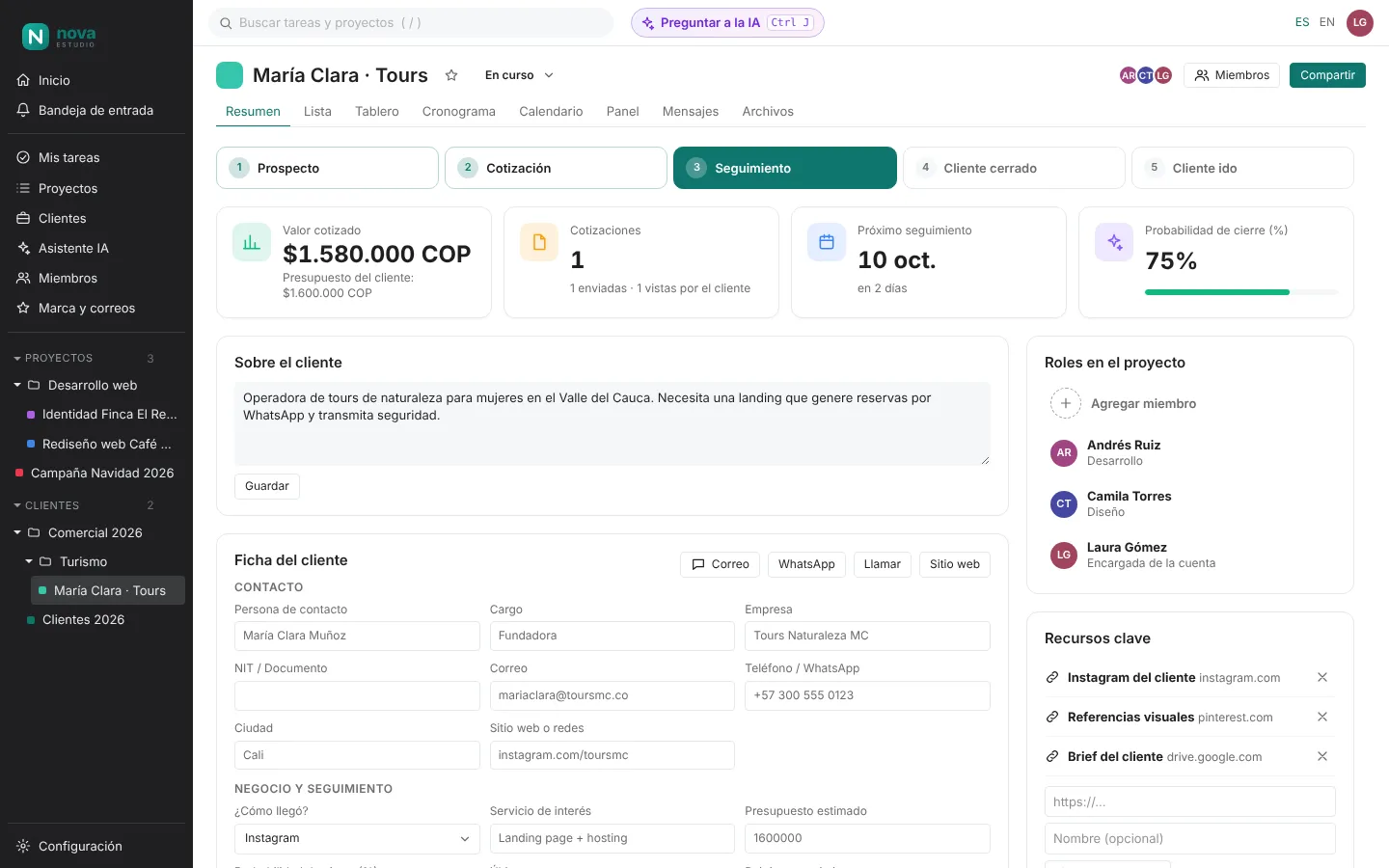Click Guardar under Sobre el cliente
The height and width of the screenshot is (868, 1389).
(x=267, y=486)
